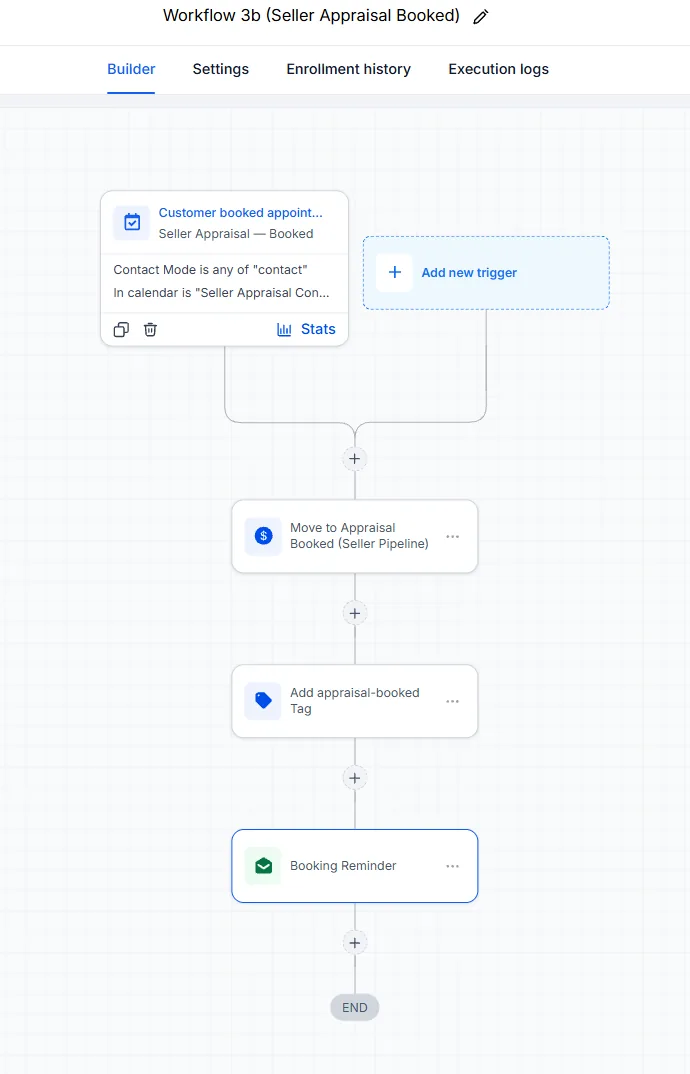Add a step above Booking Reminder
The image size is (690, 1074).
[x=355, y=778]
